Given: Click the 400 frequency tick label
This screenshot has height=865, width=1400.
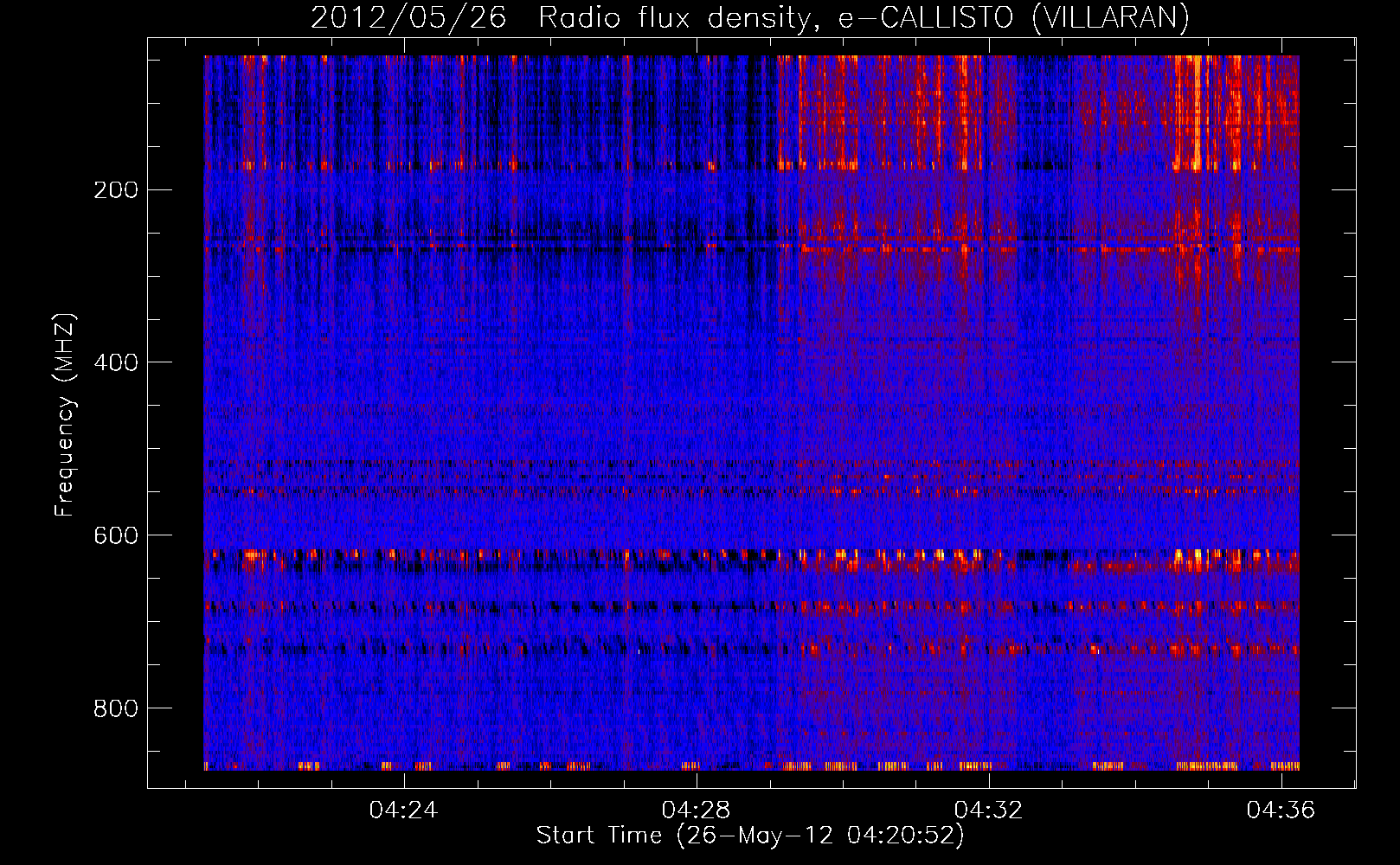Looking at the screenshot, I should click(116, 363).
